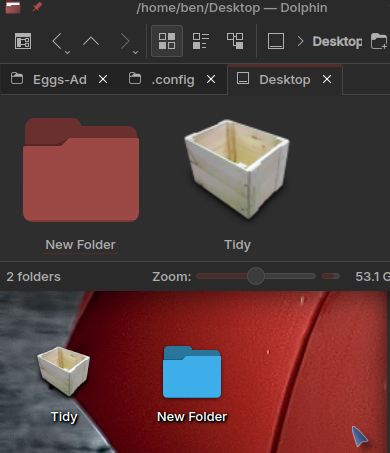390x453 pixels.
Task: Click Desktop in the location breadcrumb
Action: click(337, 42)
